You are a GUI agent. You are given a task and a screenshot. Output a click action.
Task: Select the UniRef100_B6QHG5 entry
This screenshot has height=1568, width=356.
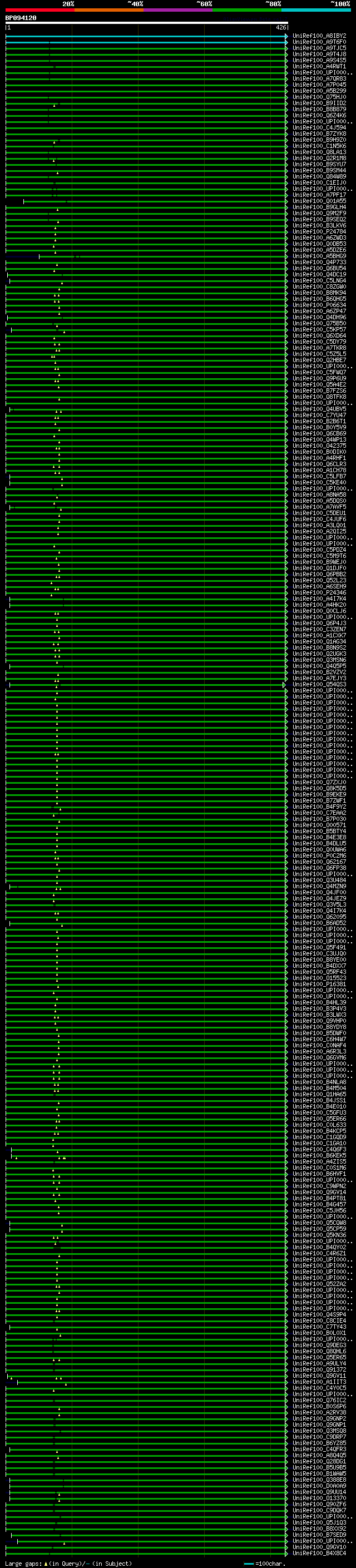319,299
